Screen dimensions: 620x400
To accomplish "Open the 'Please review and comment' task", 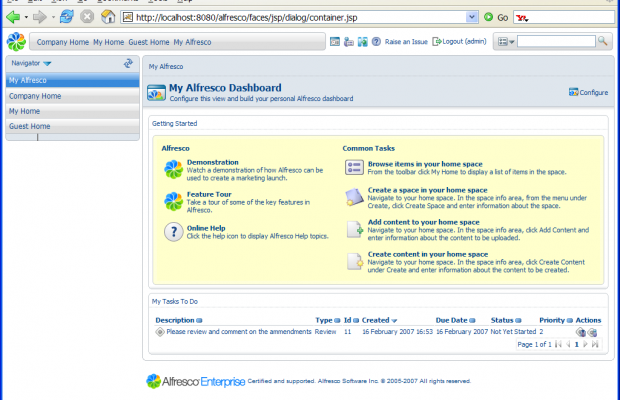I will pos(239,331).
